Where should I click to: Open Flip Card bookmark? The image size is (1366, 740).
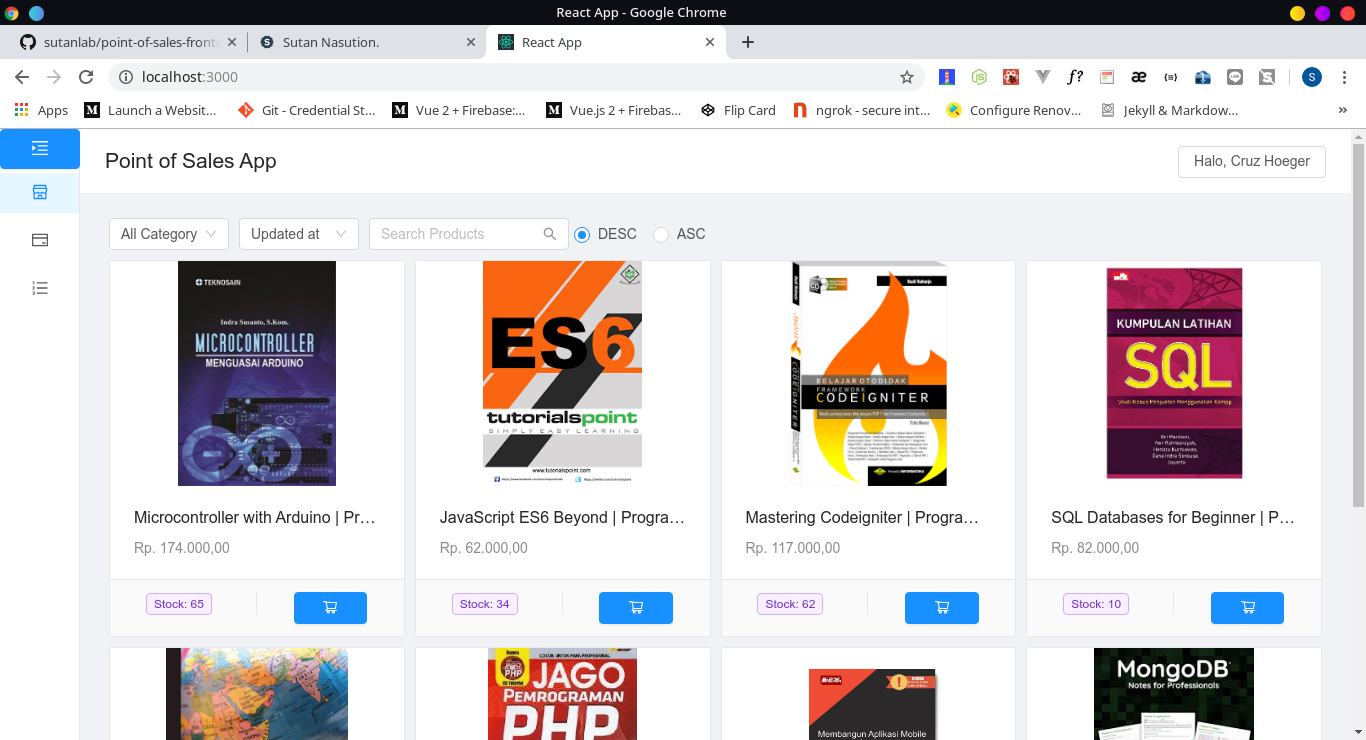(x=739, y=110)
